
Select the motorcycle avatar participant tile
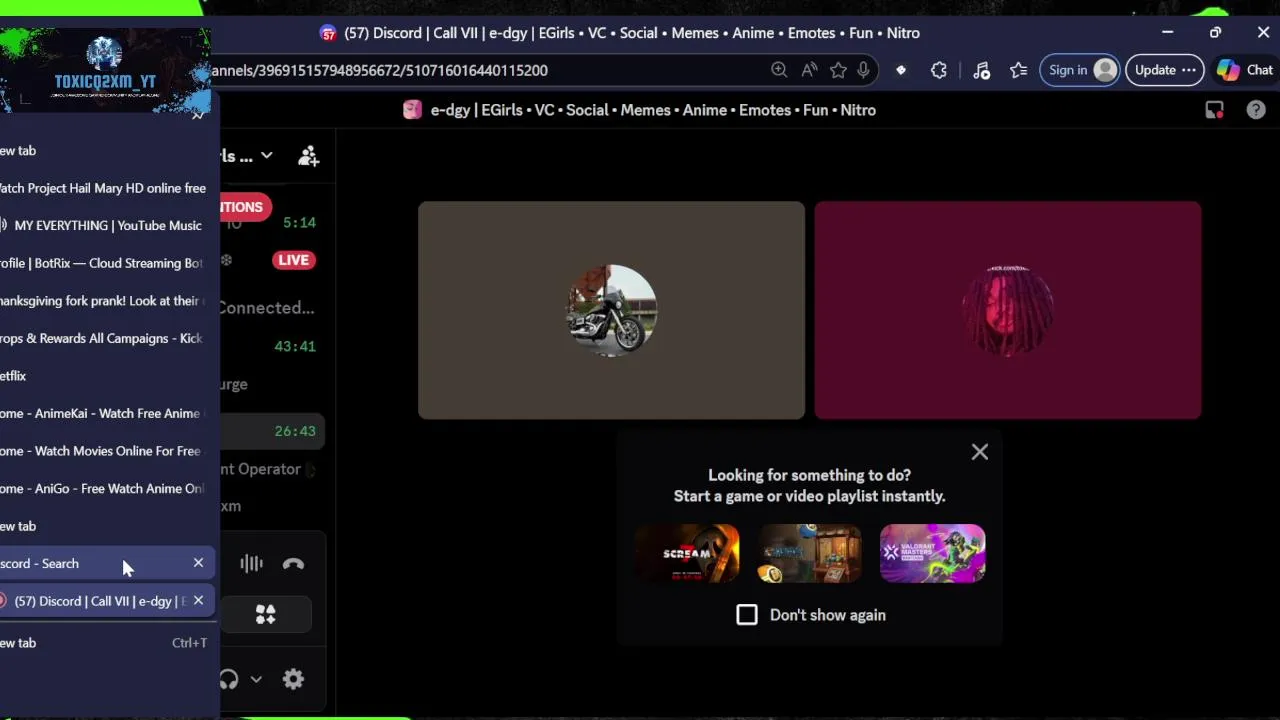pyautogui.click(x=611, y=310)
